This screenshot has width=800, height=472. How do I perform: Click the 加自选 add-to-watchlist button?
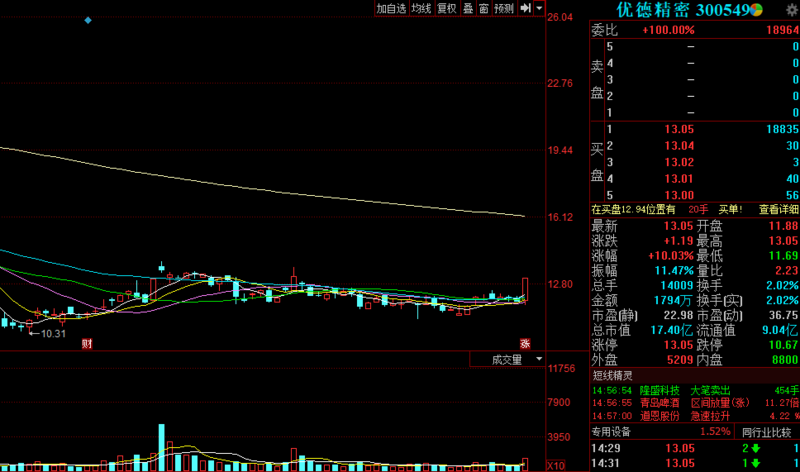pyautogui.click(x=391, y=8)
